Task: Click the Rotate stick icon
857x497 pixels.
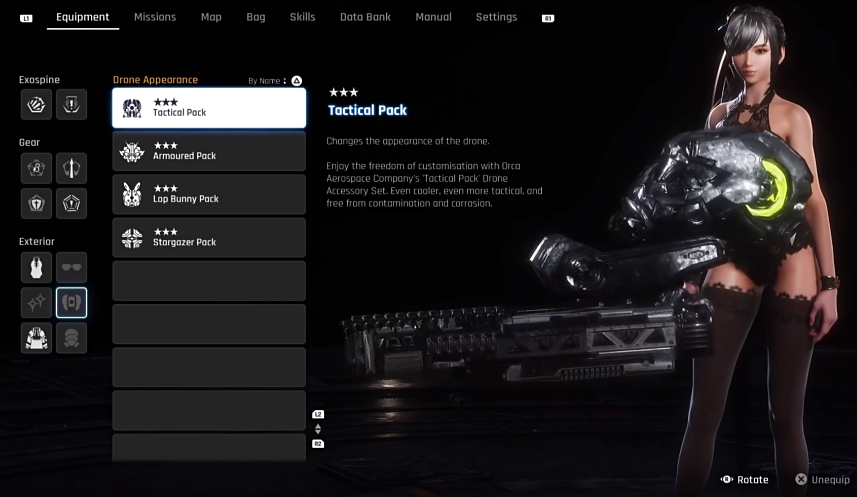Action: [726, 480]
